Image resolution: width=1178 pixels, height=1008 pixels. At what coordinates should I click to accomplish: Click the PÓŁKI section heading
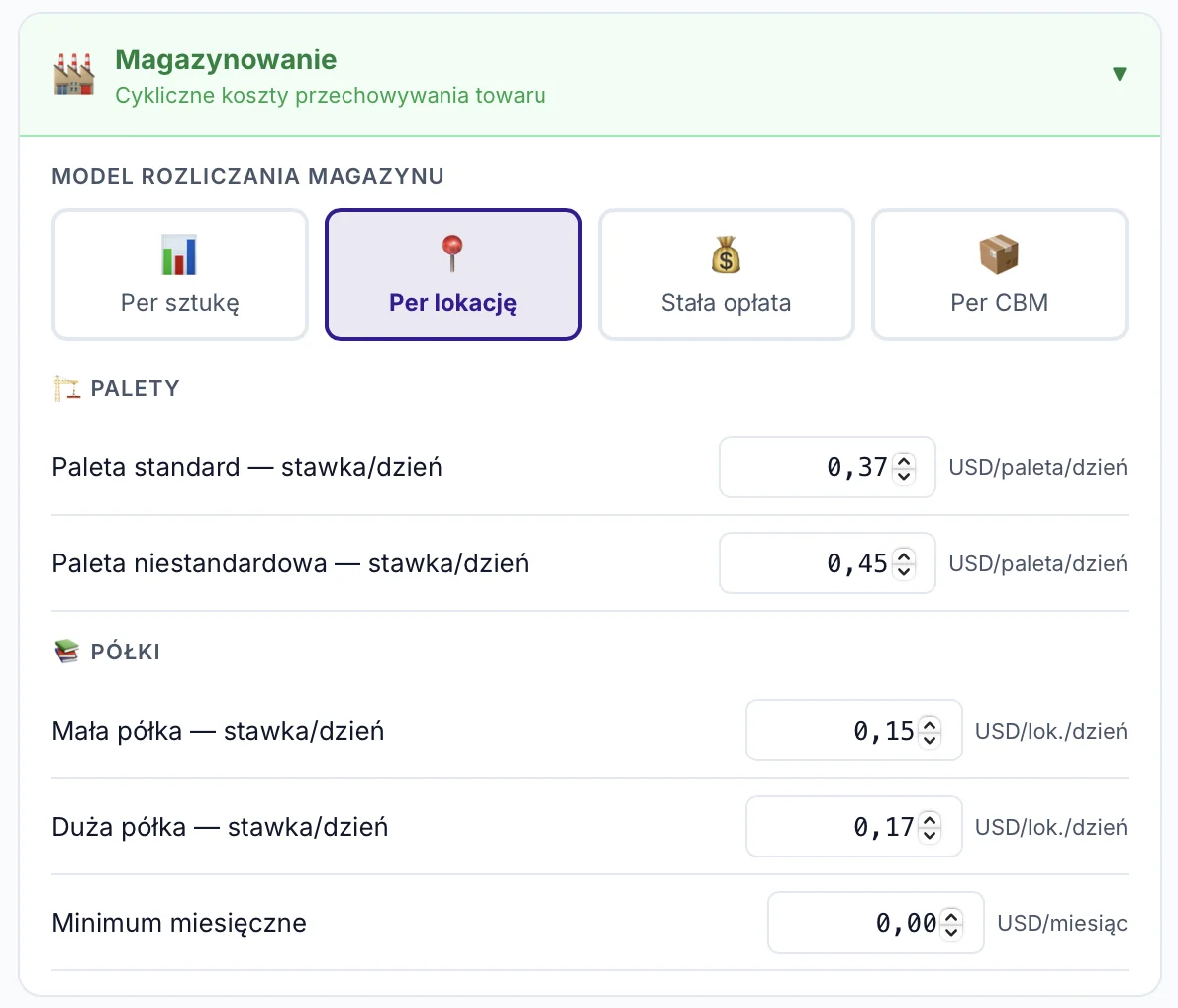126,652
